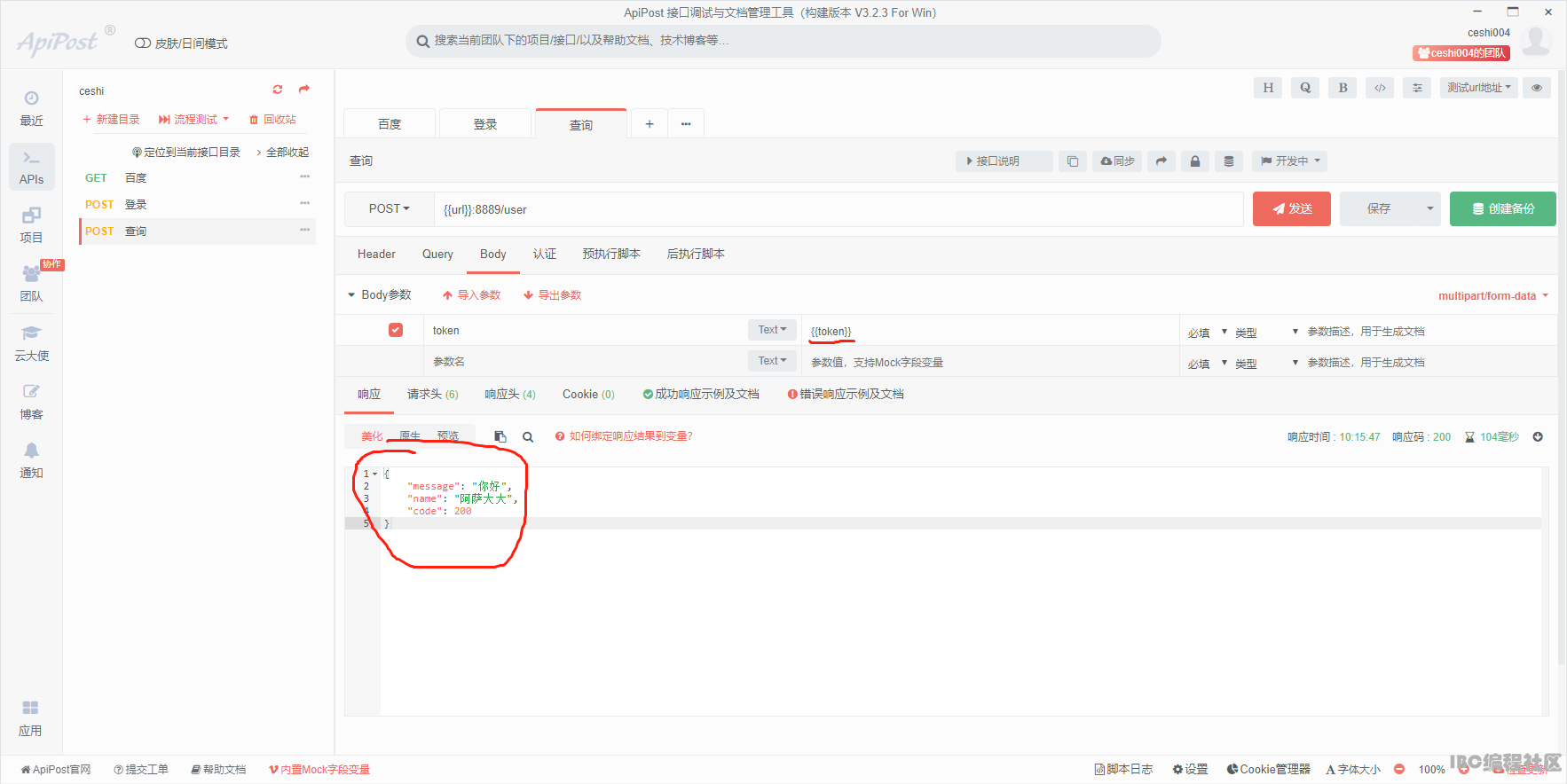The height and width of the screenshot is (784, 1567).
Task: Open the 流程测试 dropdown
Action: tap(194, 119)
